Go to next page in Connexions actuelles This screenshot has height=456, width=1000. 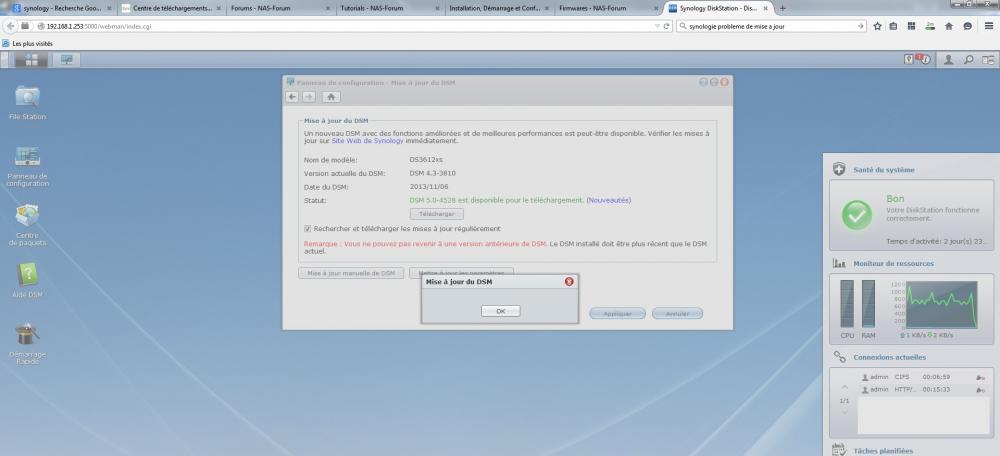click(x=844, y=412)
